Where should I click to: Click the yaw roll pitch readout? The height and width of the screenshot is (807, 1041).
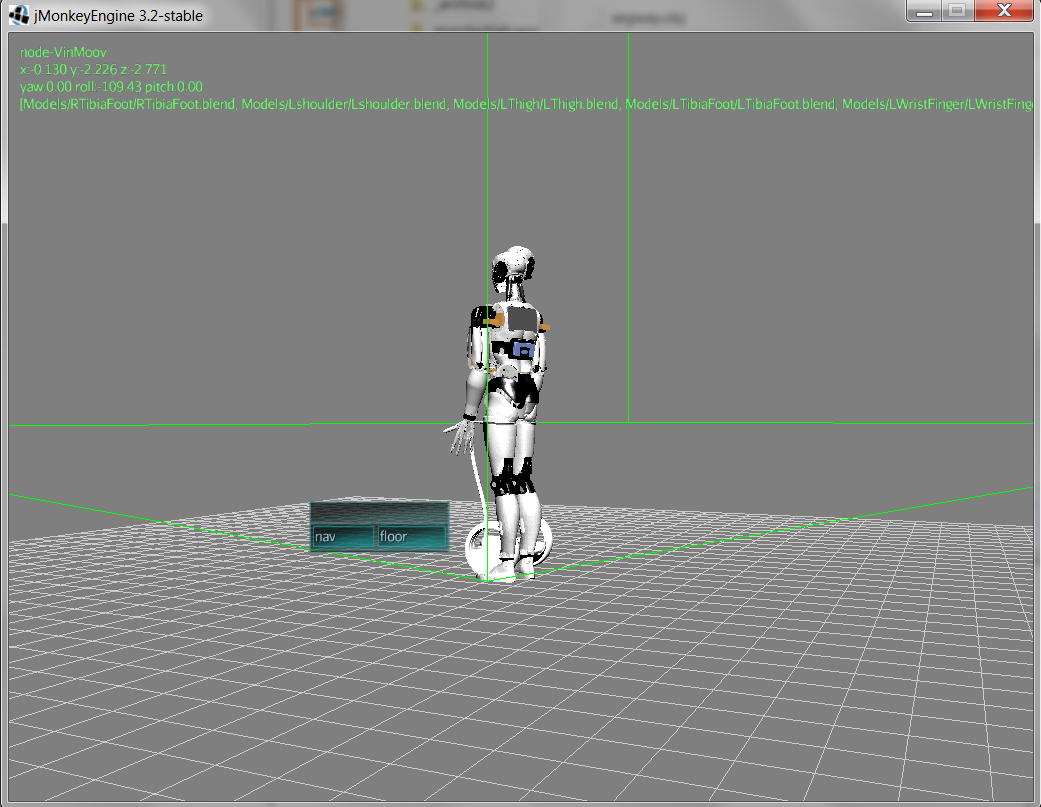point(111,87)
